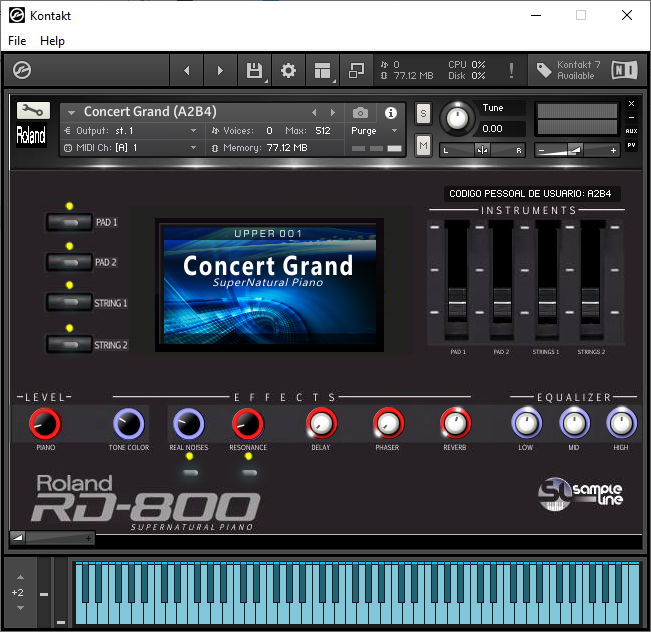Viewport: 651px width, 632px height.
Task: Open the instrument name dropdown arrow
Action: 71,113
